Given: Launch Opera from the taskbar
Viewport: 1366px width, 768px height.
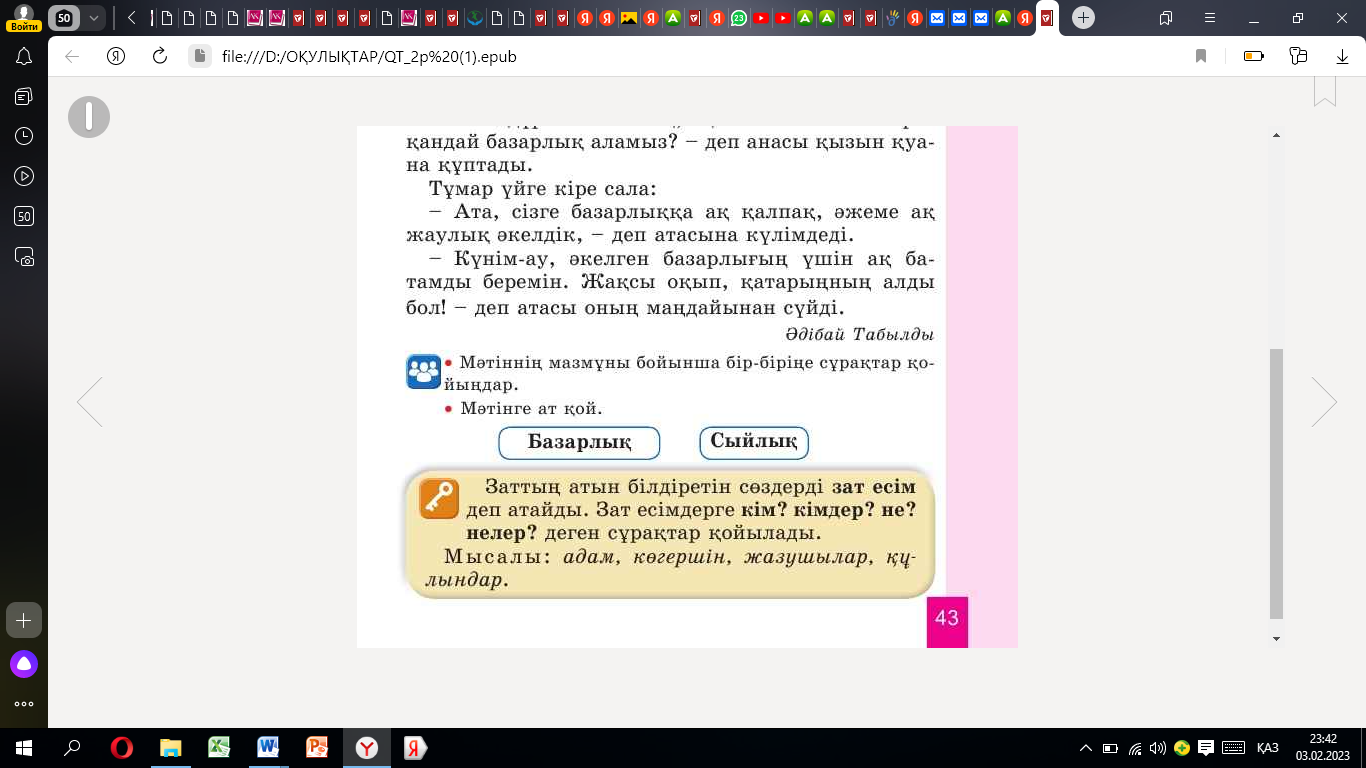Looking at the screenshot, I should click(x=122, y=748).
